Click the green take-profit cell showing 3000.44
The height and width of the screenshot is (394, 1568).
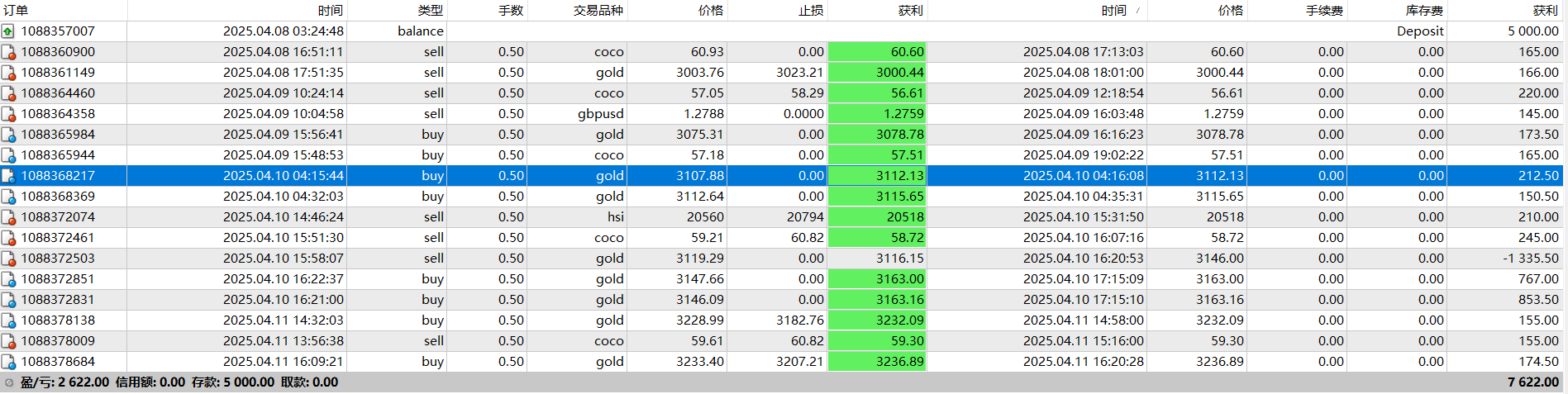click(878, 73)
